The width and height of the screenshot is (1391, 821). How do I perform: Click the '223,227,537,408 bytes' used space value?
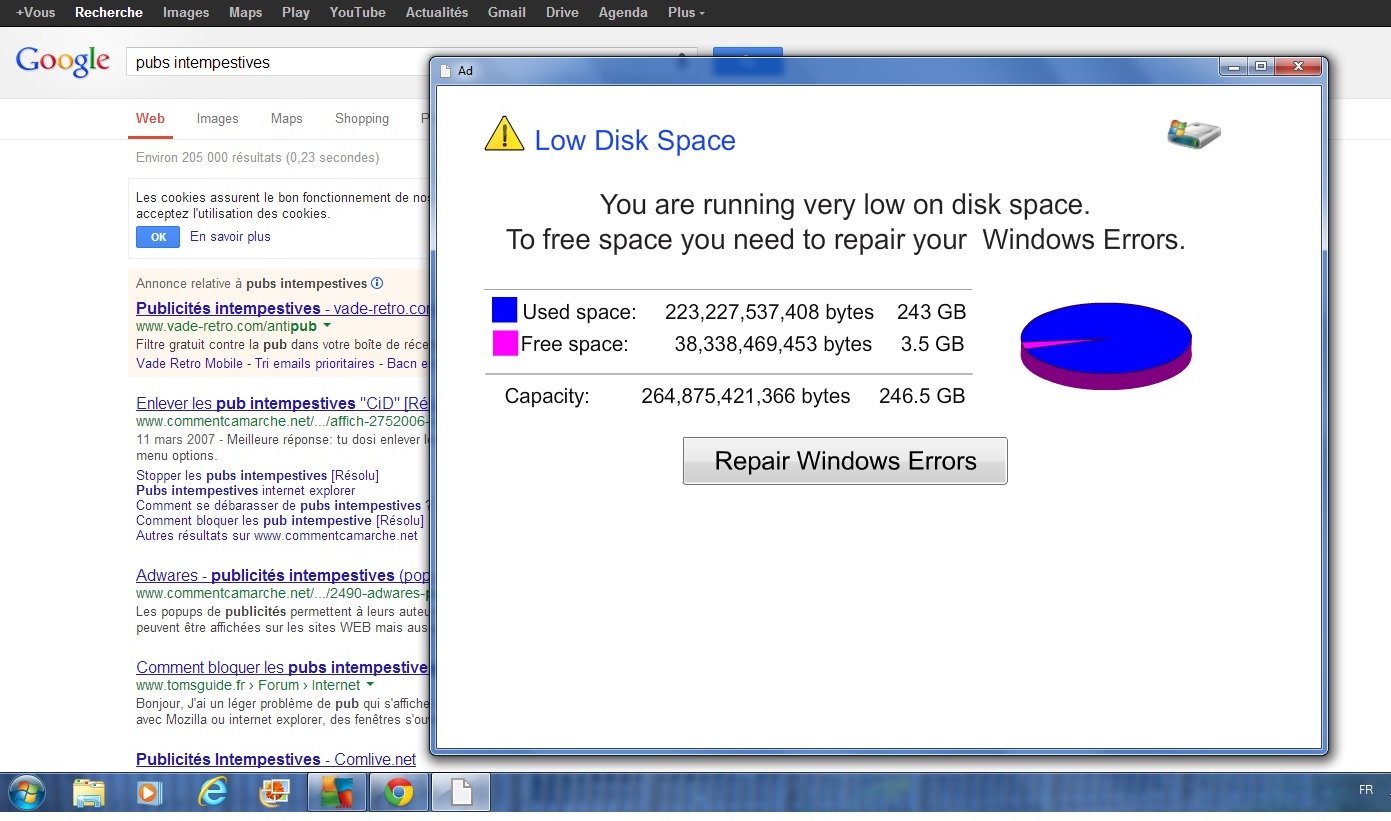(769, 312)
